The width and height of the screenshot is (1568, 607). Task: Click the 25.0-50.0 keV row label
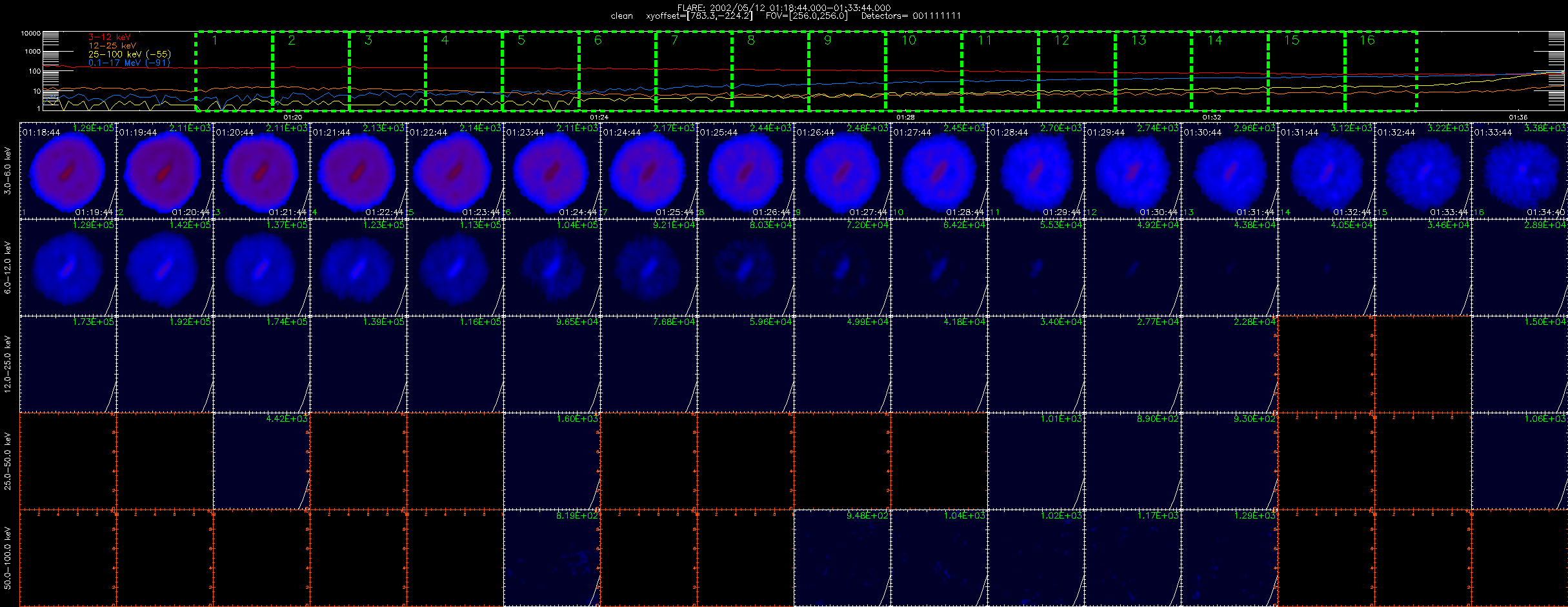(8, 461)
